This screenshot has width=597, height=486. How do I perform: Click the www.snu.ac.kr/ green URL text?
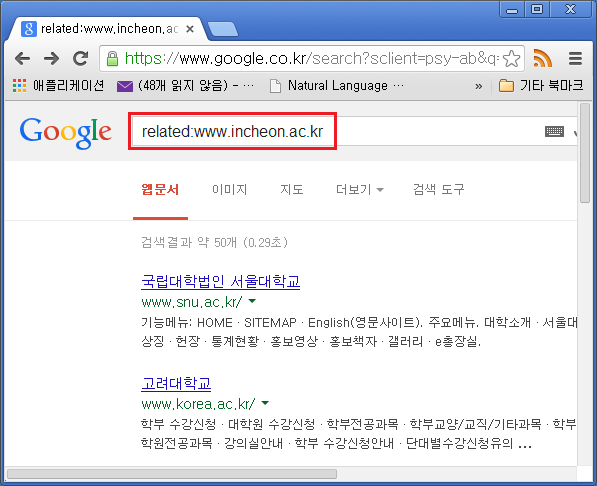[192, 302]
